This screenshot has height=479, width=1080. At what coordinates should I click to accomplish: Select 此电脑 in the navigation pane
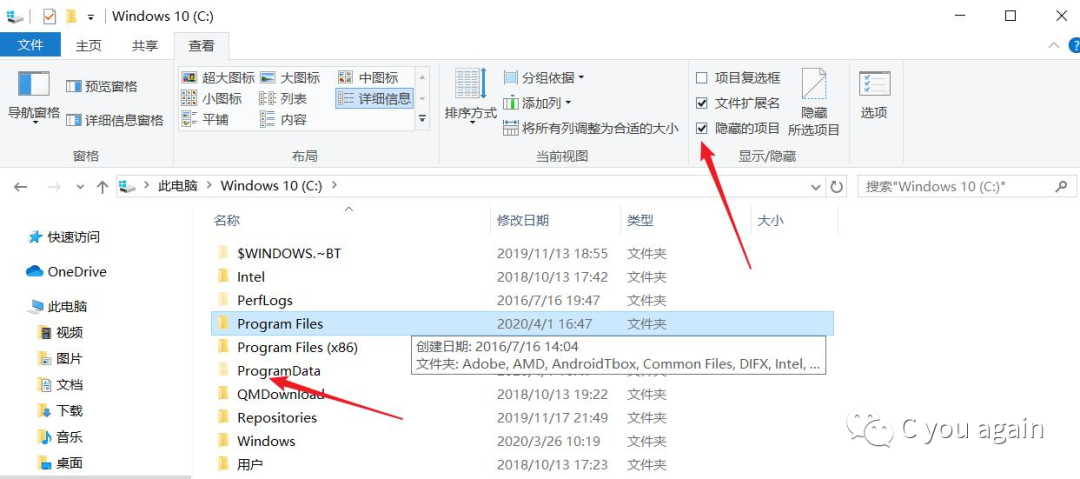click(58, 306)
